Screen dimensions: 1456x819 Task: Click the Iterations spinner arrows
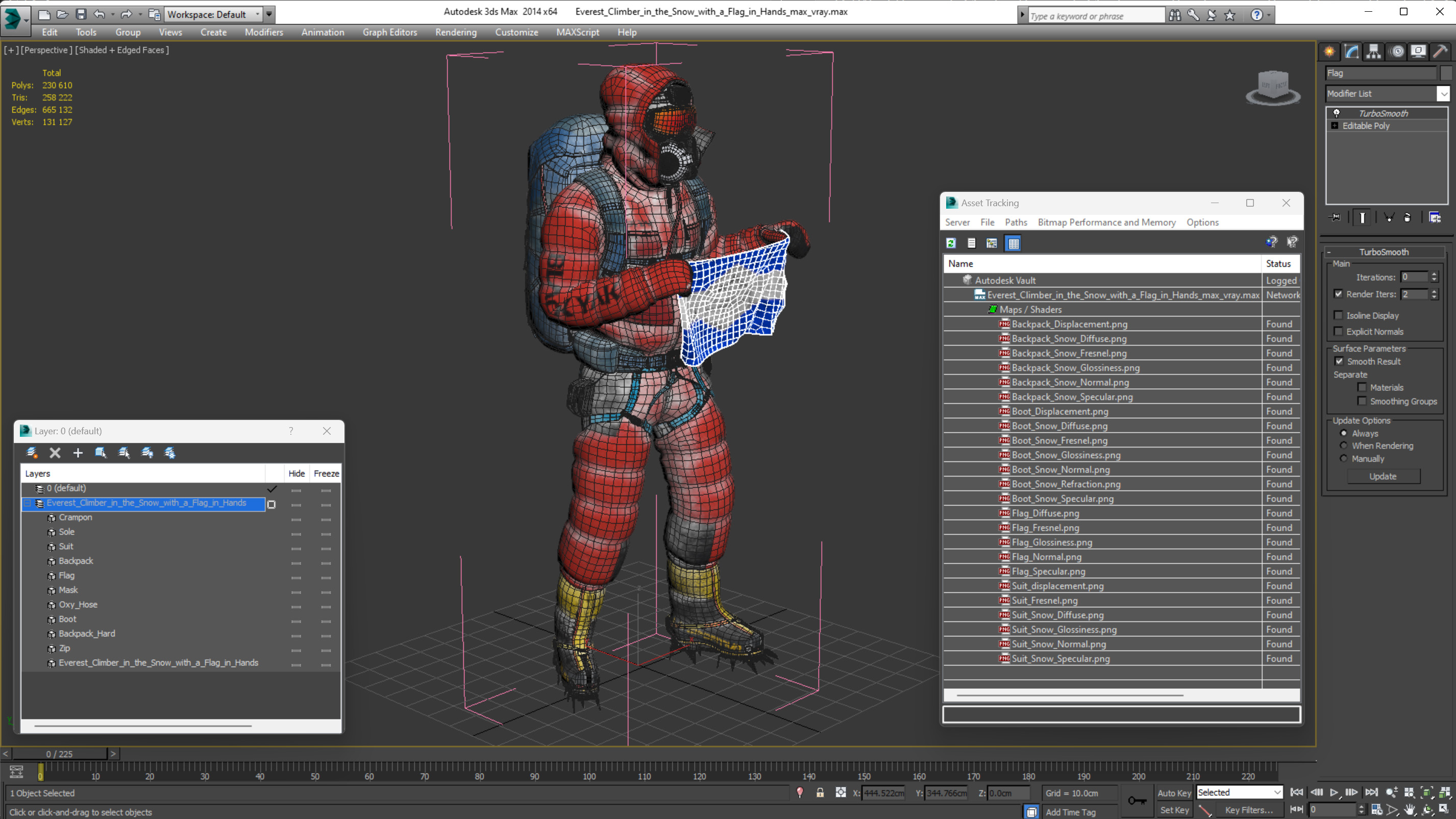pyautogui.click(x=1434, y=277)
